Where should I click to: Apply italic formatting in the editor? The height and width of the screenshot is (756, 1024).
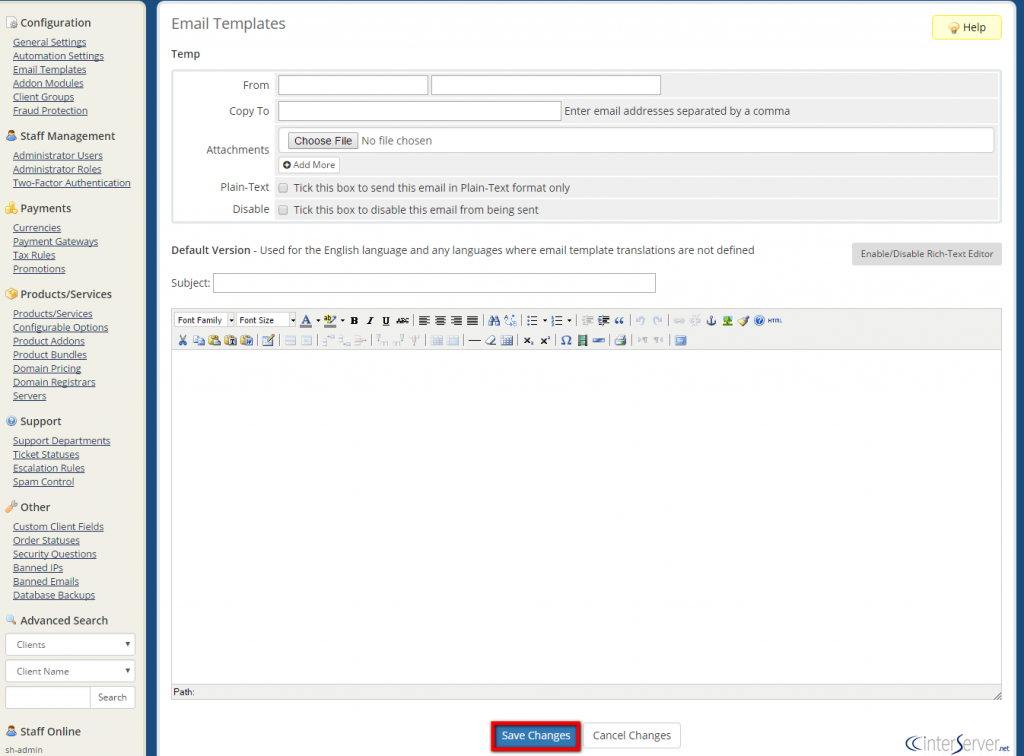tap(368, 320)
